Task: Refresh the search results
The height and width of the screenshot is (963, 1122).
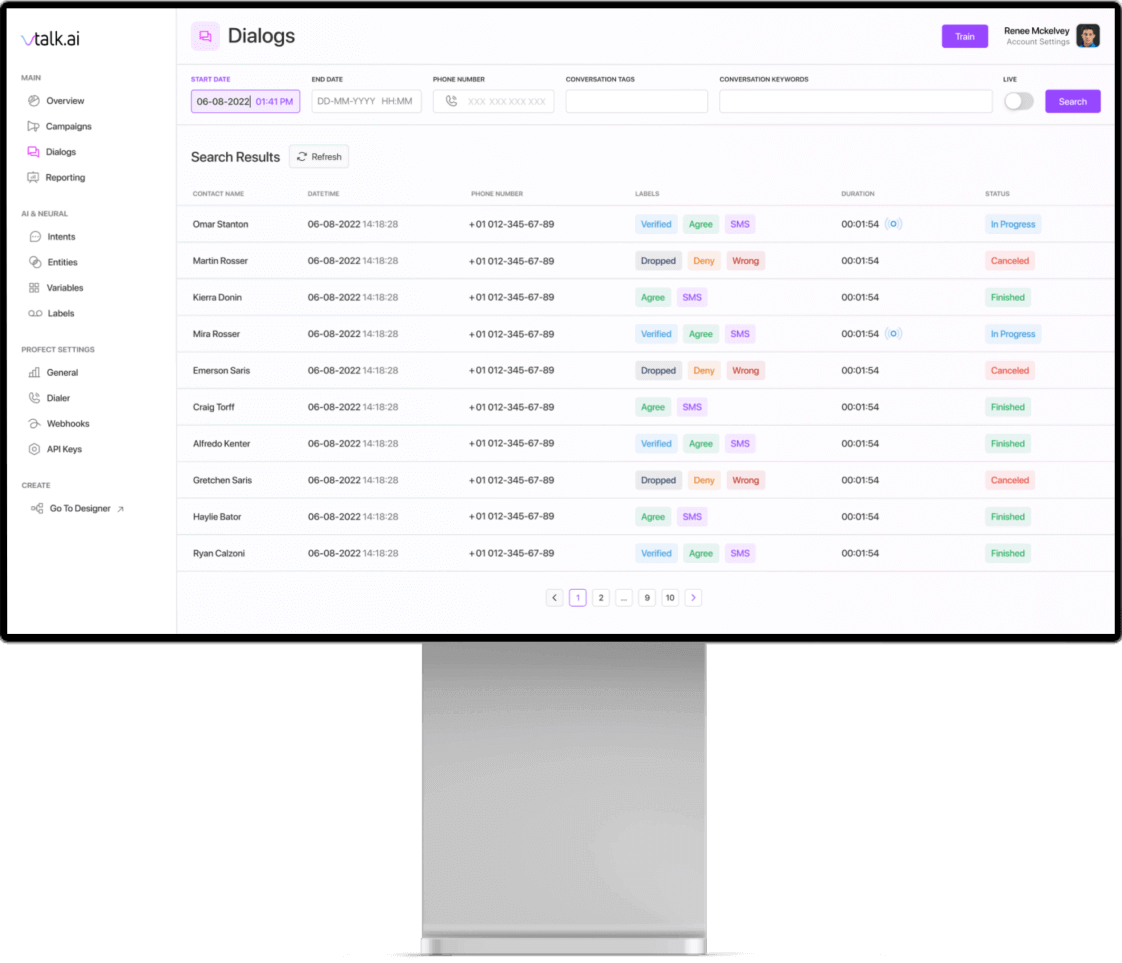Action: (x=319, y=157)
